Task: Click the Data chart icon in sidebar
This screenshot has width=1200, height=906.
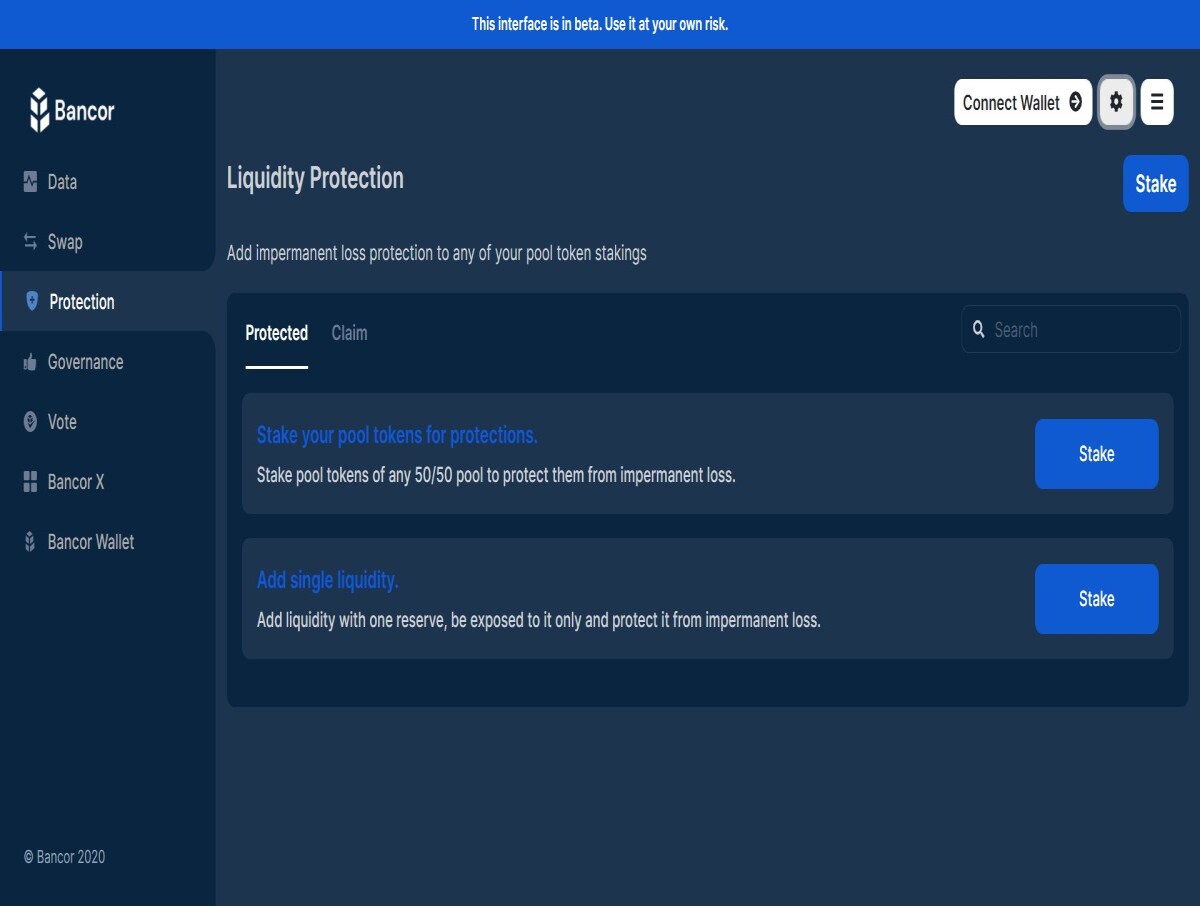Action: point(30,182)
